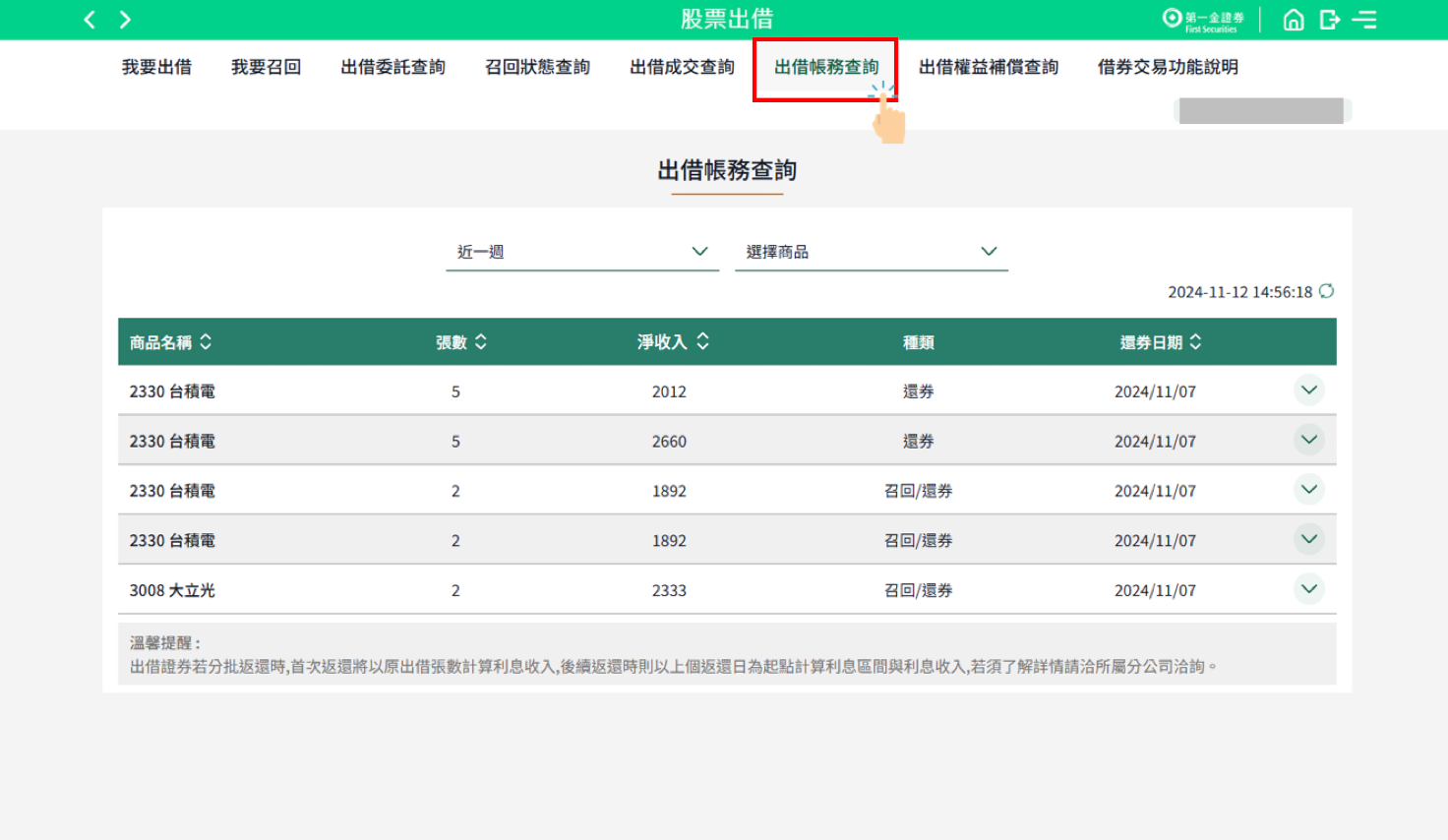The width and height of the screenshot is (1448, 840).
Task: Expand the first 2330 台積電 row details
Action: tap(1308, 390)
